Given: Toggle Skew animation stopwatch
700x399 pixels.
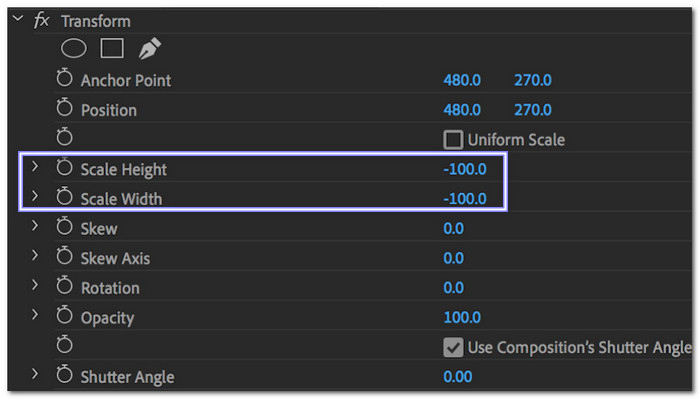Looking at the screenshot, I should [64, 226].
